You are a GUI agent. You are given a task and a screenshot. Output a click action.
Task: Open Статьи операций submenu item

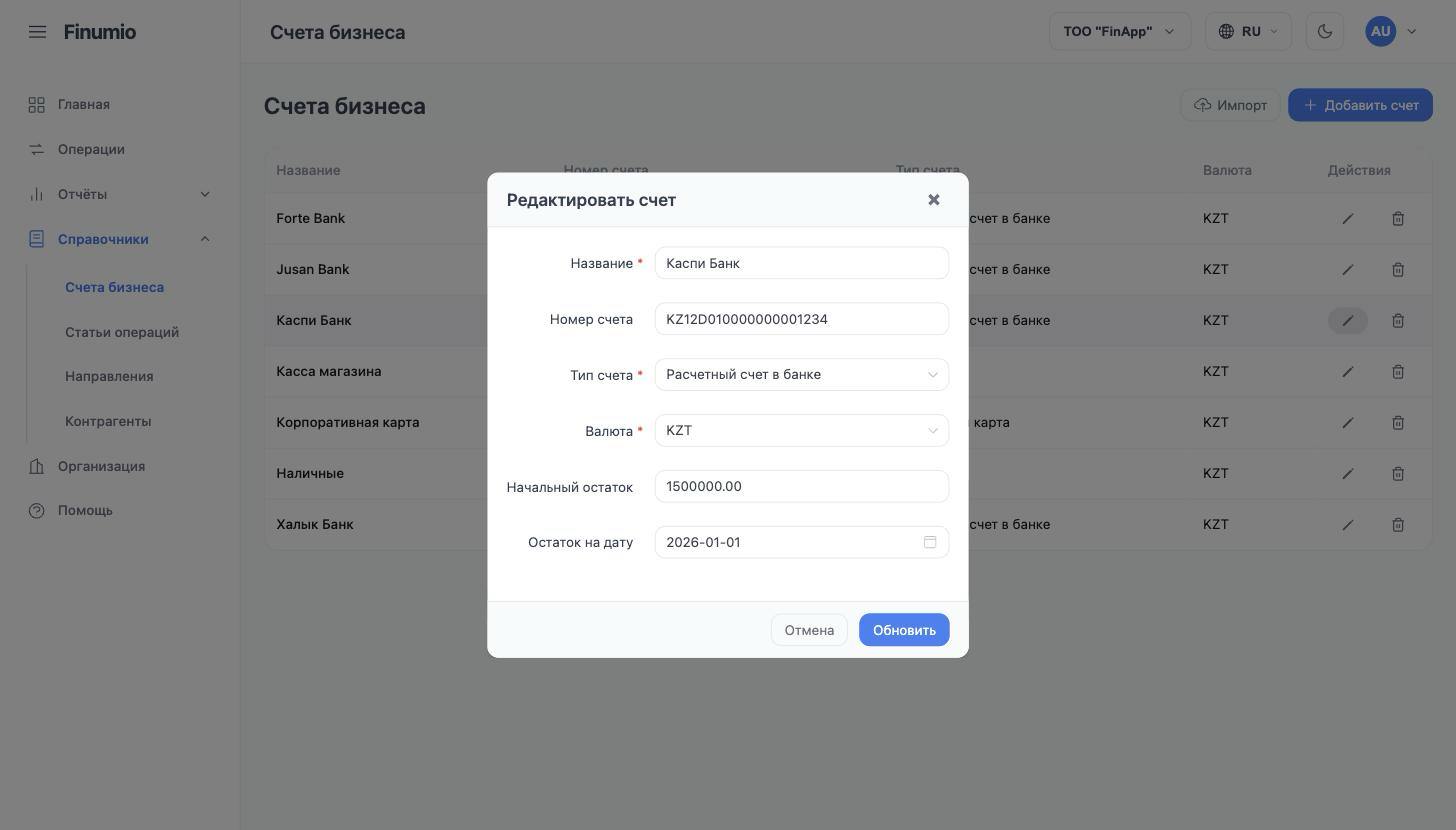[x=122, y=332]
